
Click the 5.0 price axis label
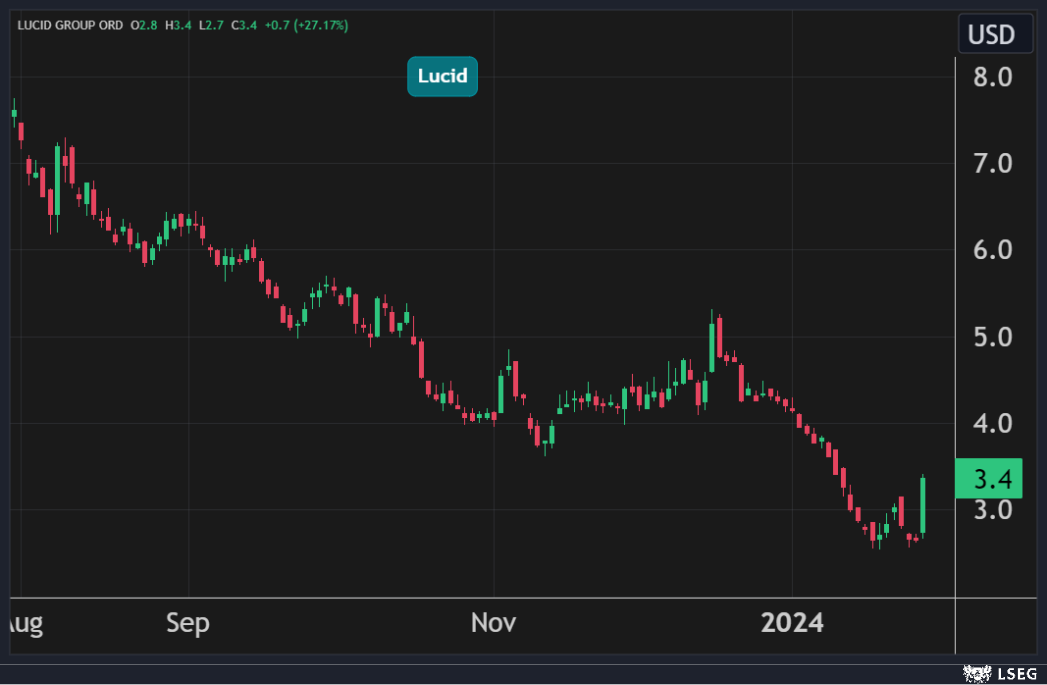pos(994,337)
